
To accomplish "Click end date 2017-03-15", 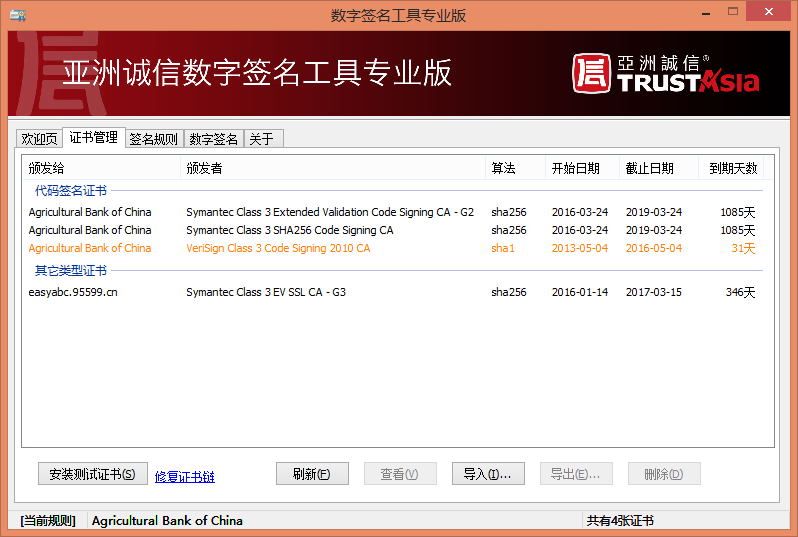I will tap(653, 292).
